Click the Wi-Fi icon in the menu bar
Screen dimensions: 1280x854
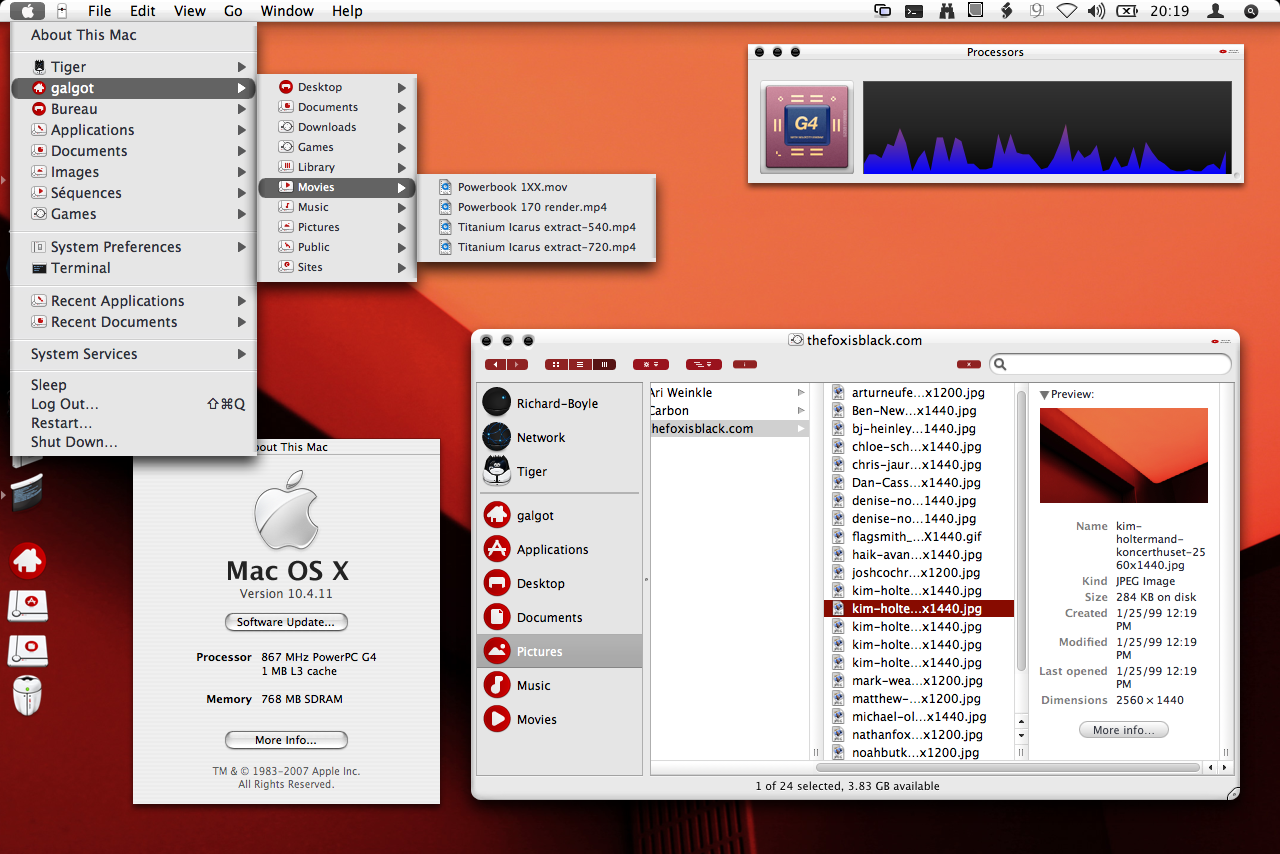coord(1066,11)
